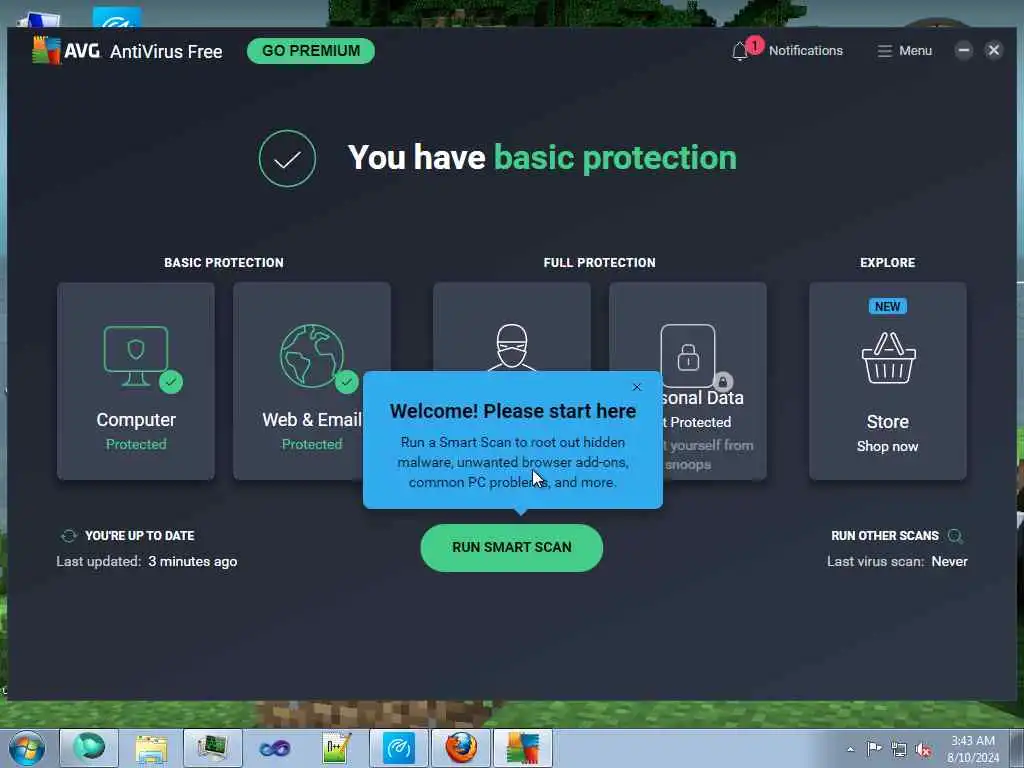The image size is (1024, 768).
Task: Open Firefox from the taskbar
Action: pos(461,748)
